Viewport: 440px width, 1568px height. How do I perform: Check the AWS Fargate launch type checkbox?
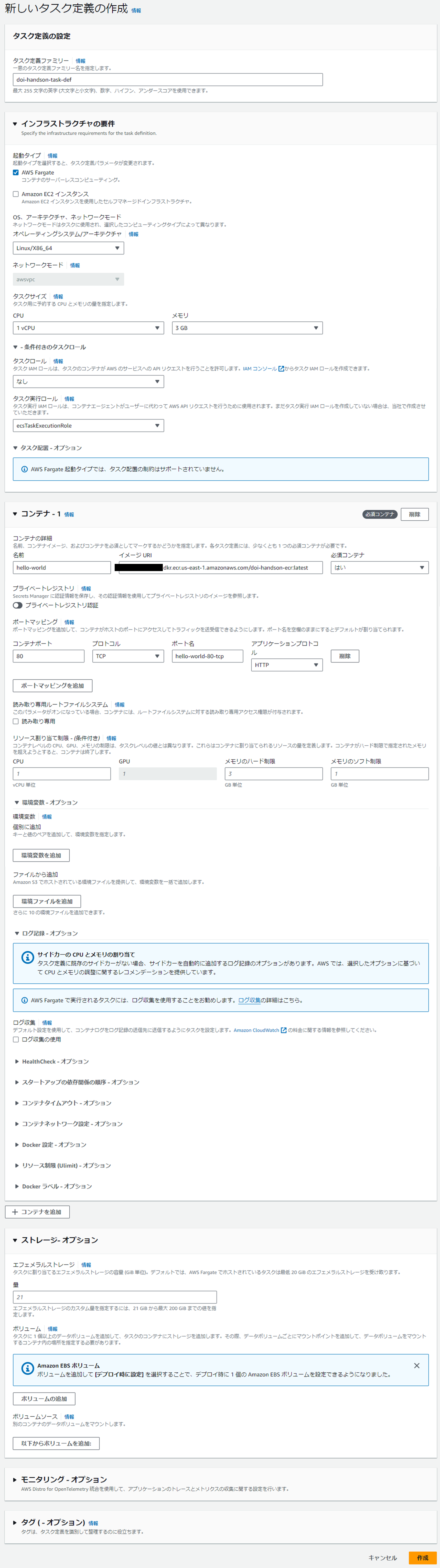click(16, 172)
